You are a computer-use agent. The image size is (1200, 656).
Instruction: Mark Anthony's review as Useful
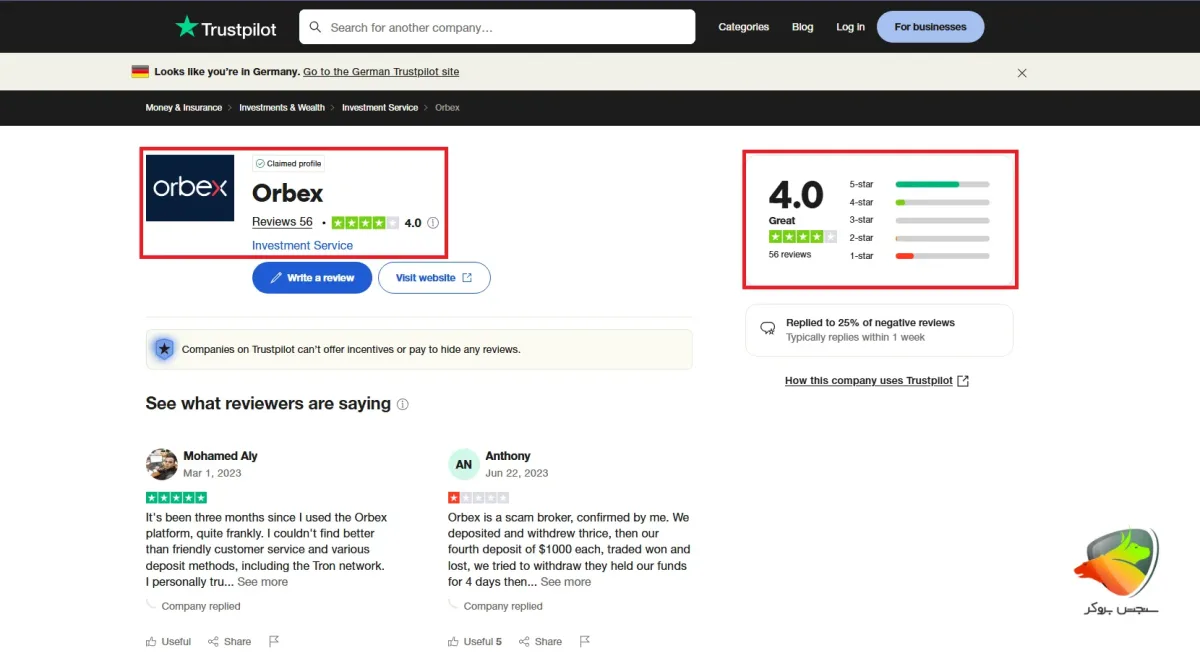(x=475, y=642)
